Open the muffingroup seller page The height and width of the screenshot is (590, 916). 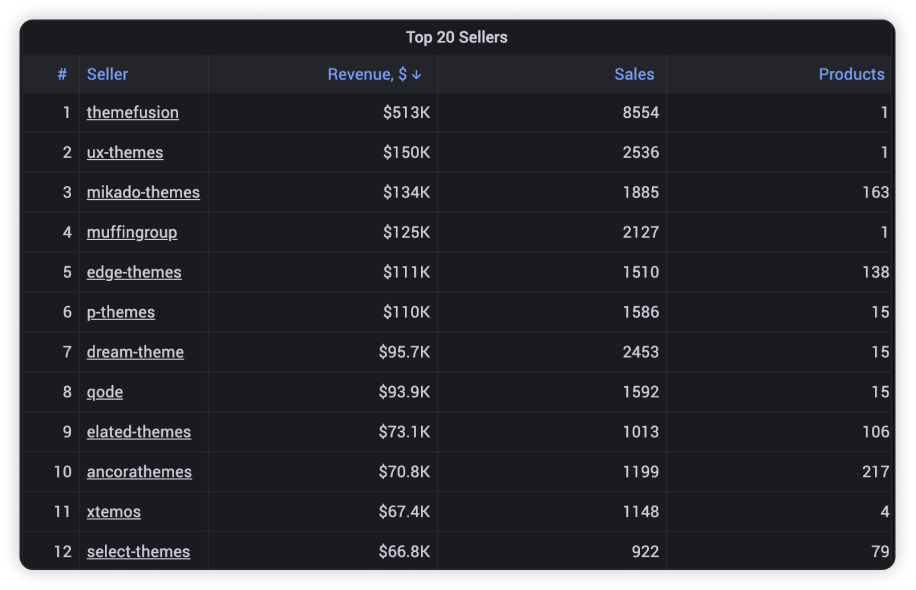(132, 233)
